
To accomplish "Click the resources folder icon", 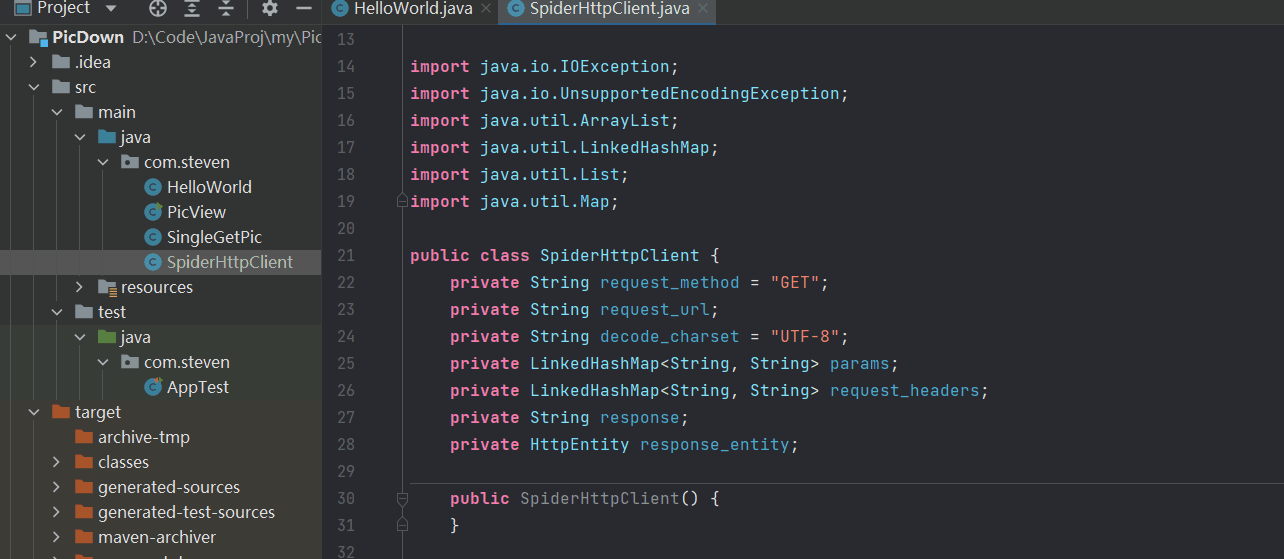I will 107,287.
